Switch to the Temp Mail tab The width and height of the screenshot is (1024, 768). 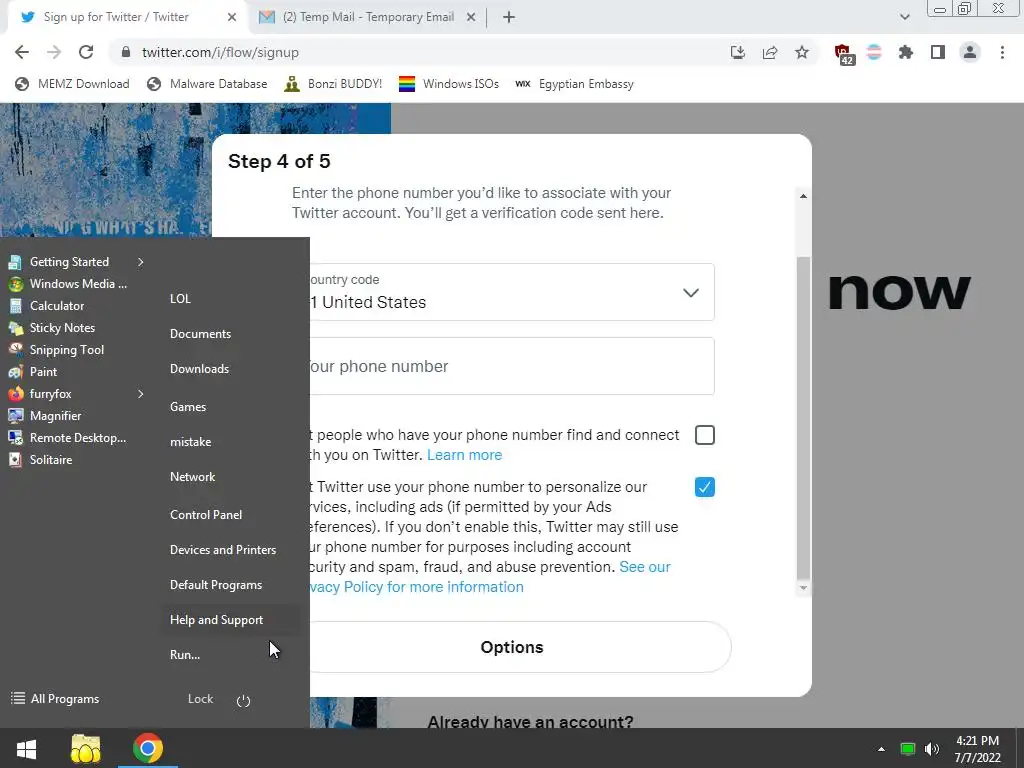coord(367,17)
